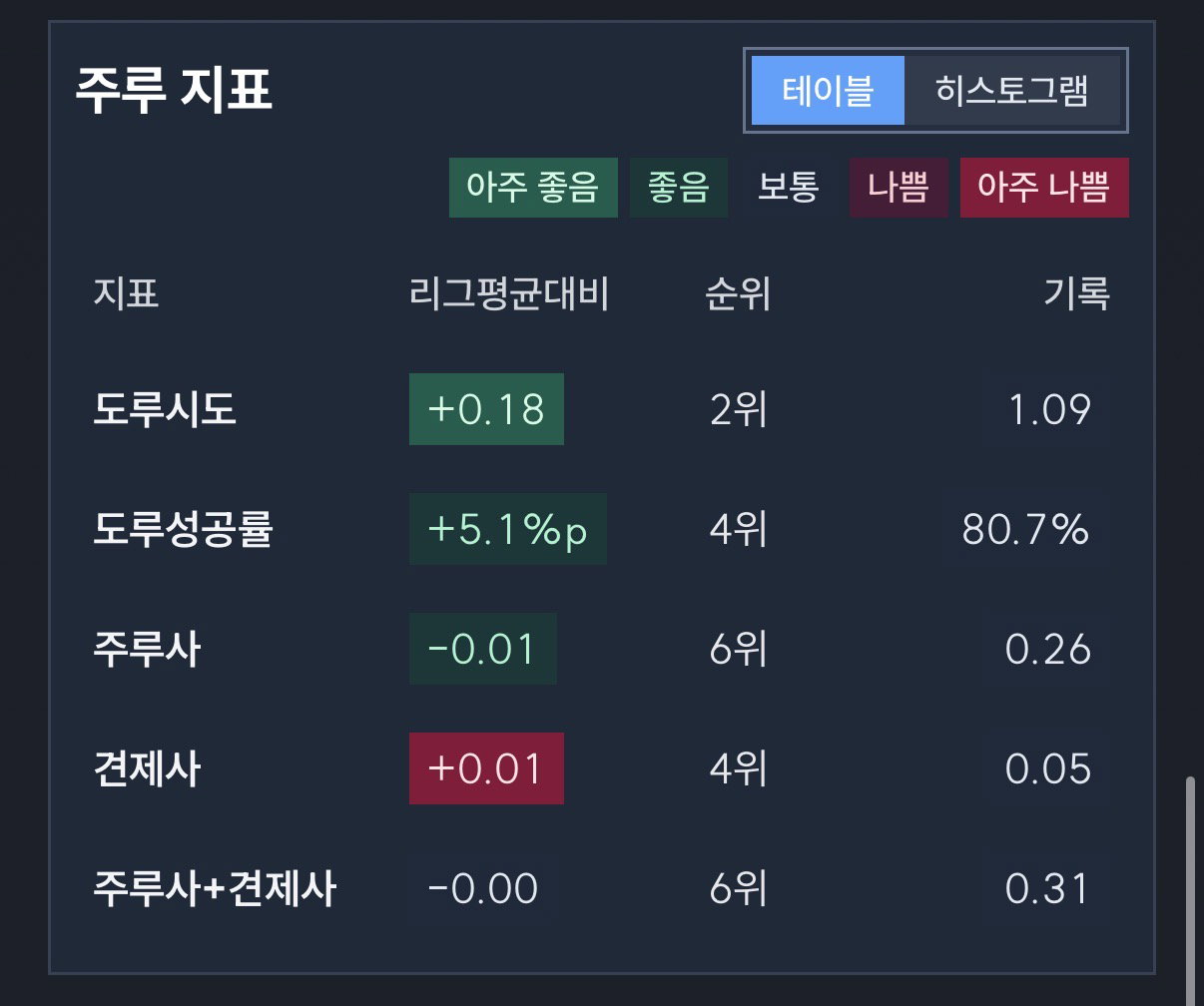The width and height of the screenshot is (1204, 1006).
Task: Click the 나쁨 legend swatch
Action: click(899, 188)
